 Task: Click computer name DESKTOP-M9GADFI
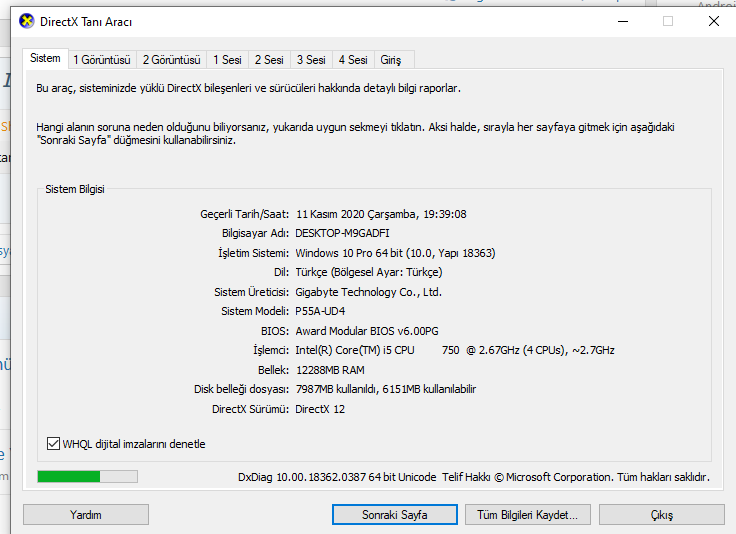343,233
